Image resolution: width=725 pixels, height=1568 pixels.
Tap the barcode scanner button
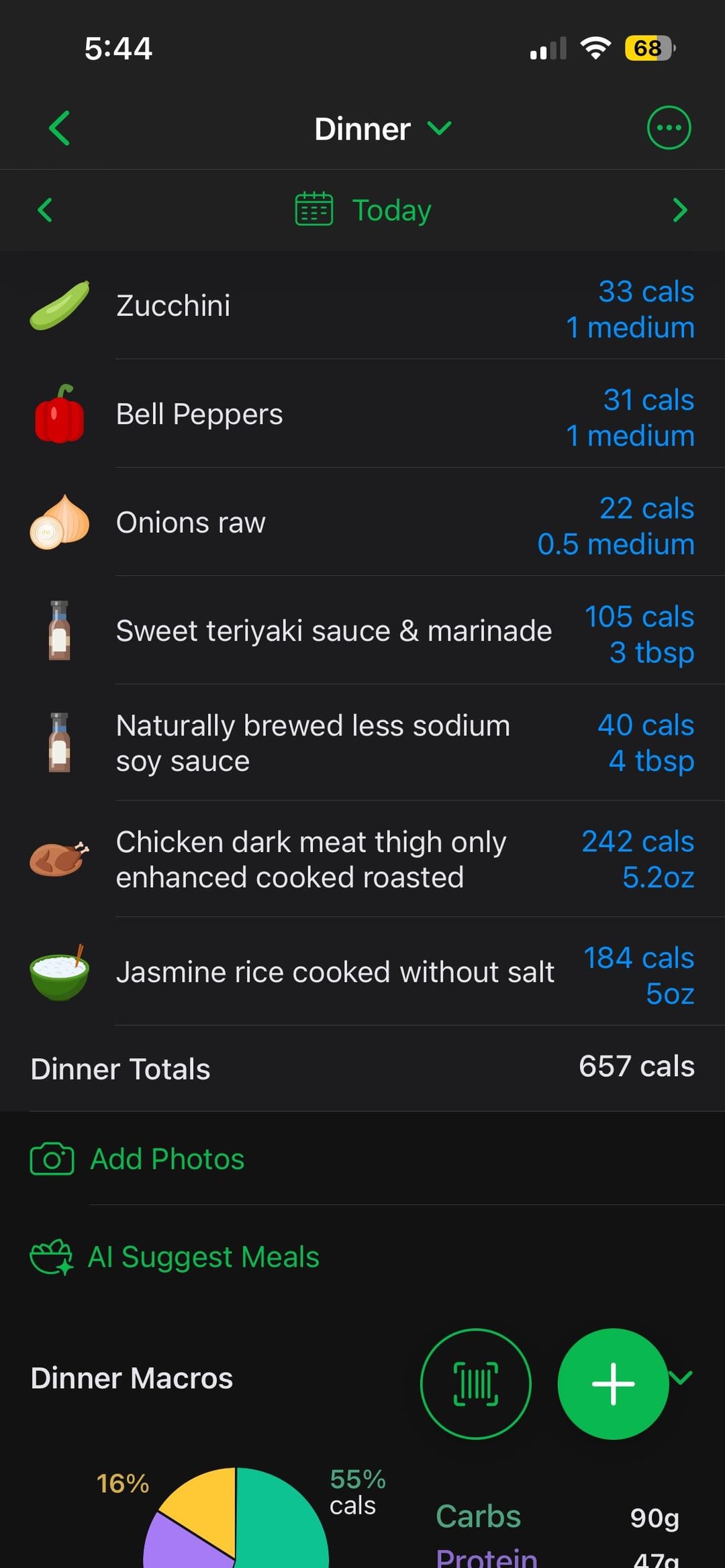point(475,1383)
